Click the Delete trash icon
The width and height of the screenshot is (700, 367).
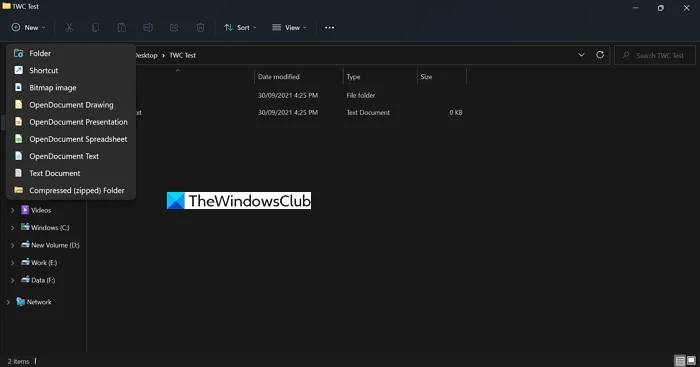tap(200, 28)
